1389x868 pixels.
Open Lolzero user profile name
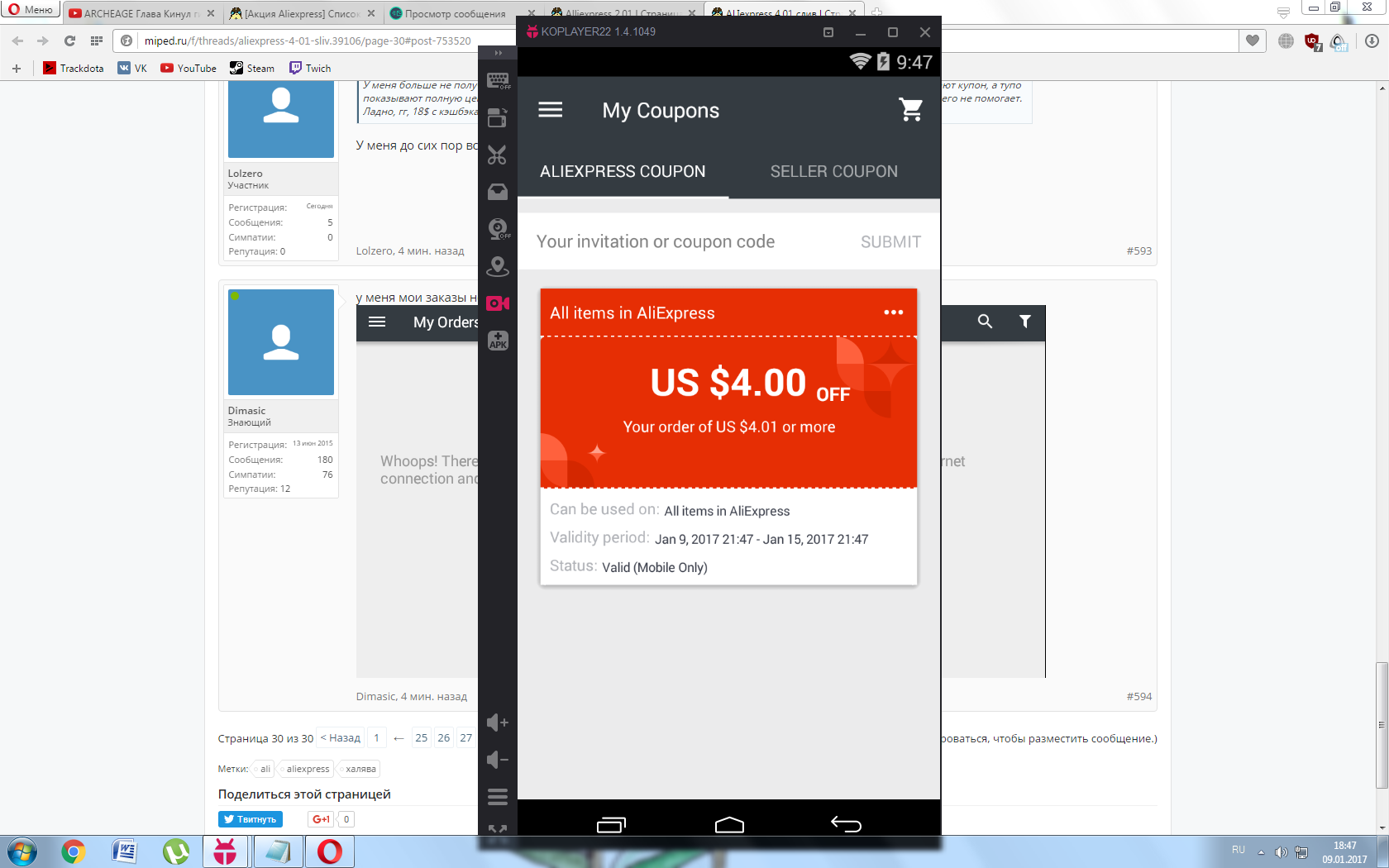tap(246, 174)
